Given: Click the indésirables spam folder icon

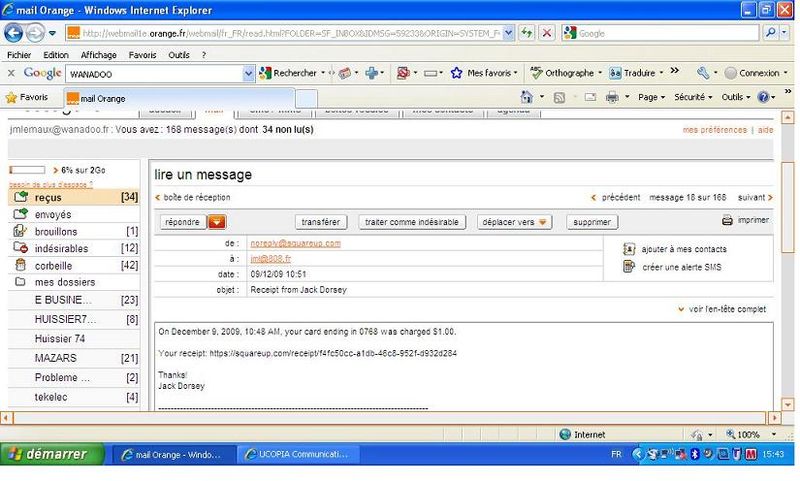Looking at the screenshot, I should [20, 247].
